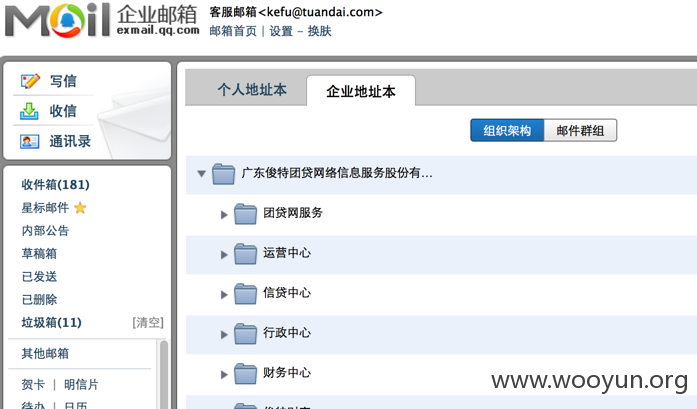Switch to the 个人地址本 tab

[x=252, y=90]
